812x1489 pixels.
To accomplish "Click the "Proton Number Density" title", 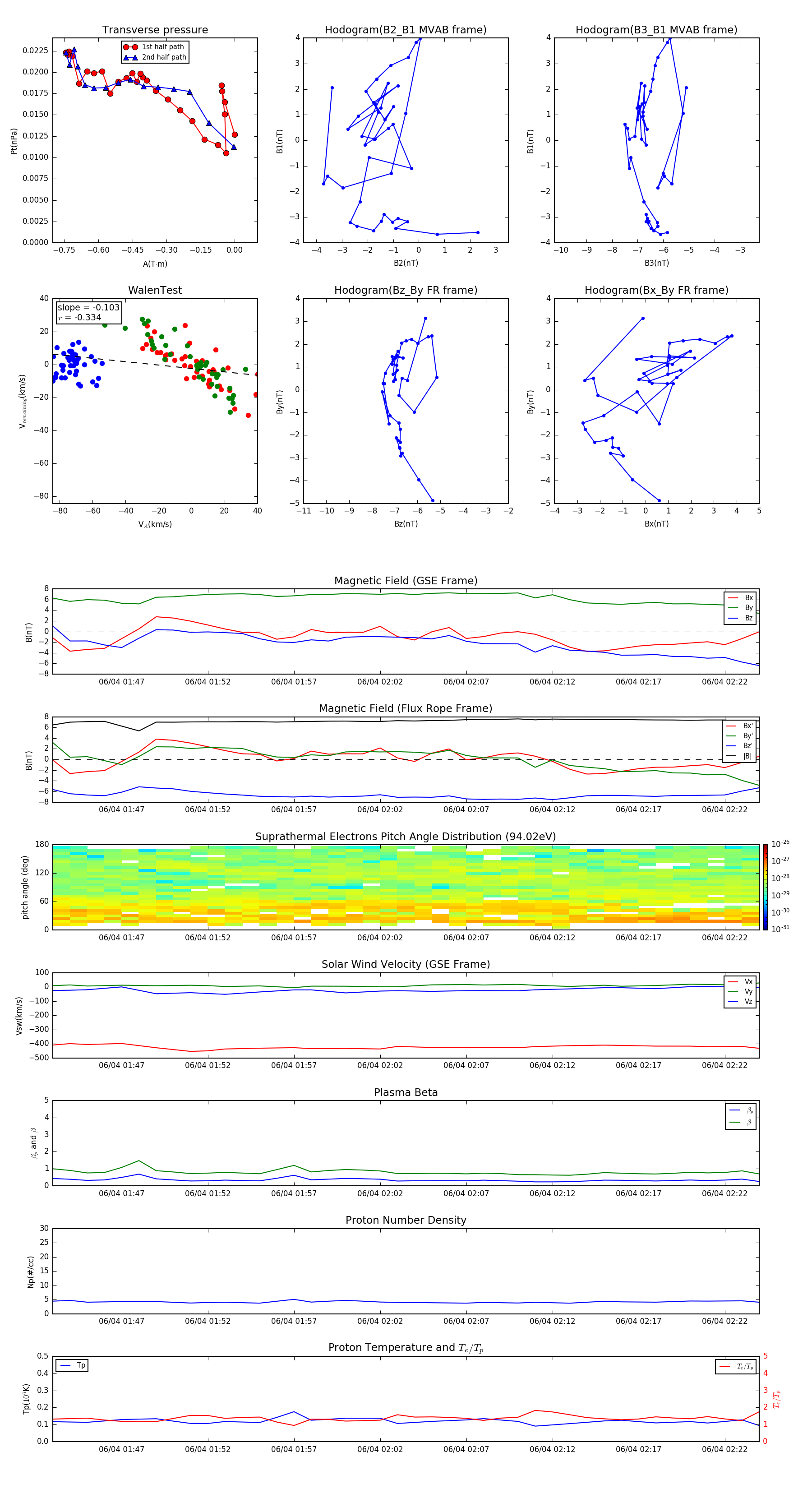I will click(406, 1220).
